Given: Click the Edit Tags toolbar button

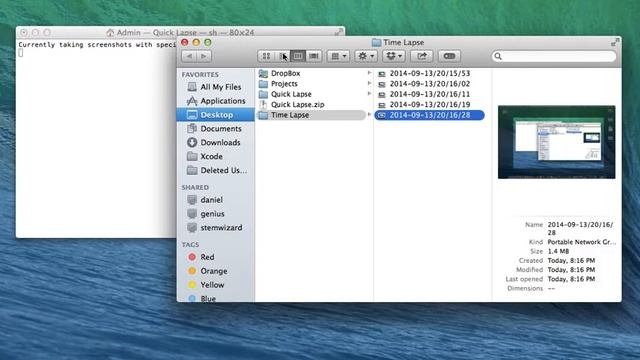Looking at the screenshot, I should [x=449, y=56].
